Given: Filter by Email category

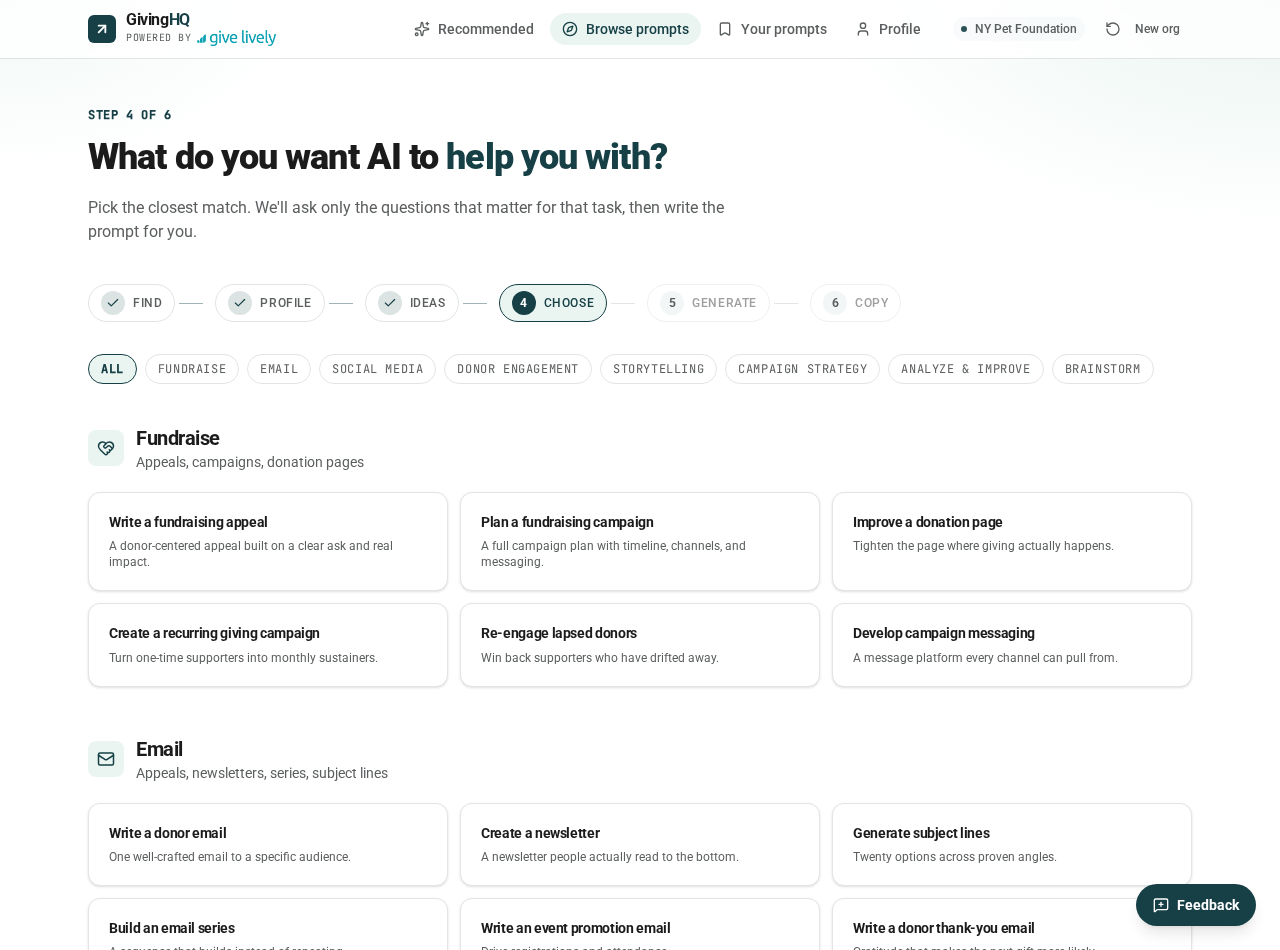Looking at the screenshot, I should (x=279, y=369).
